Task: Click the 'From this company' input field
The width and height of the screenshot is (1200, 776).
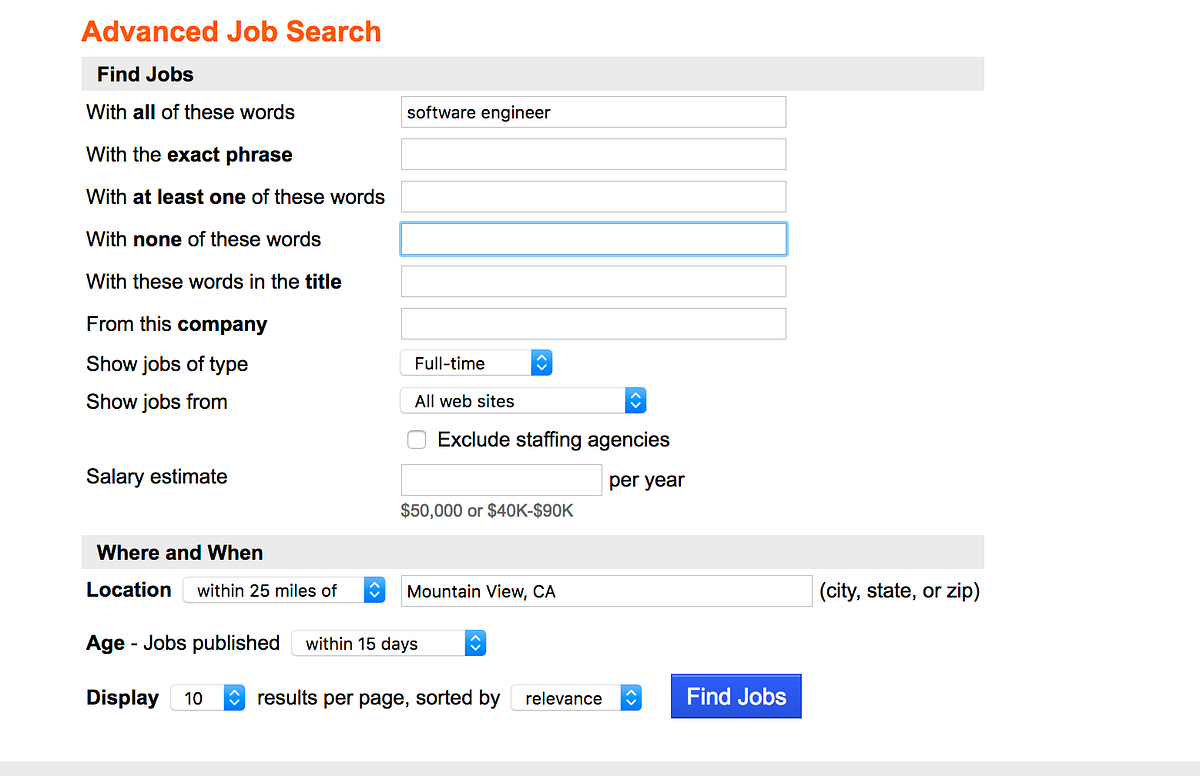Action: click(x=593, y=324)
